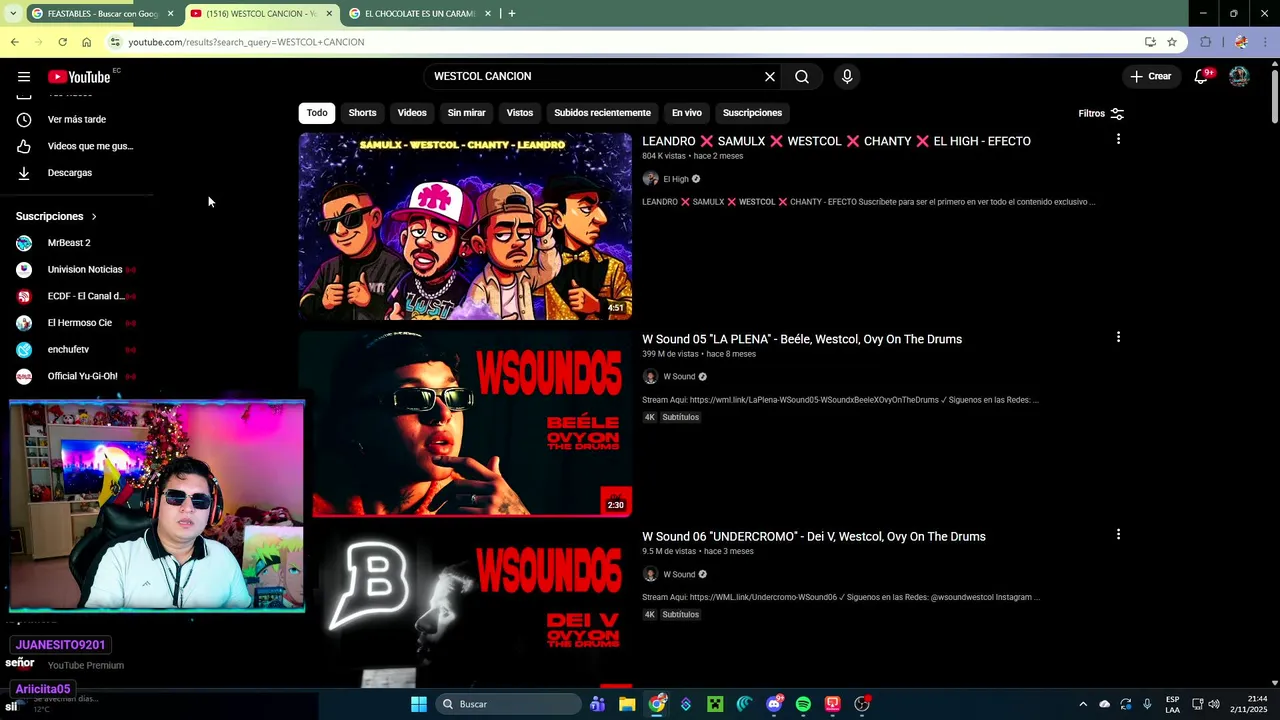Open browser home page button
The image size is (1280, 720).
click(86, 42)
